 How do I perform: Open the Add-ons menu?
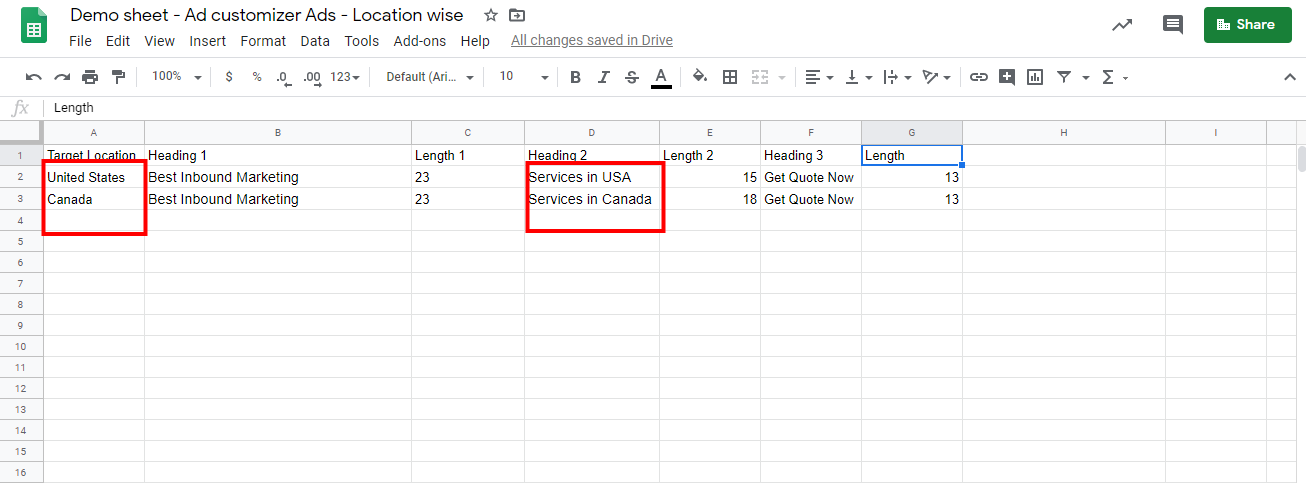[420, 41]
